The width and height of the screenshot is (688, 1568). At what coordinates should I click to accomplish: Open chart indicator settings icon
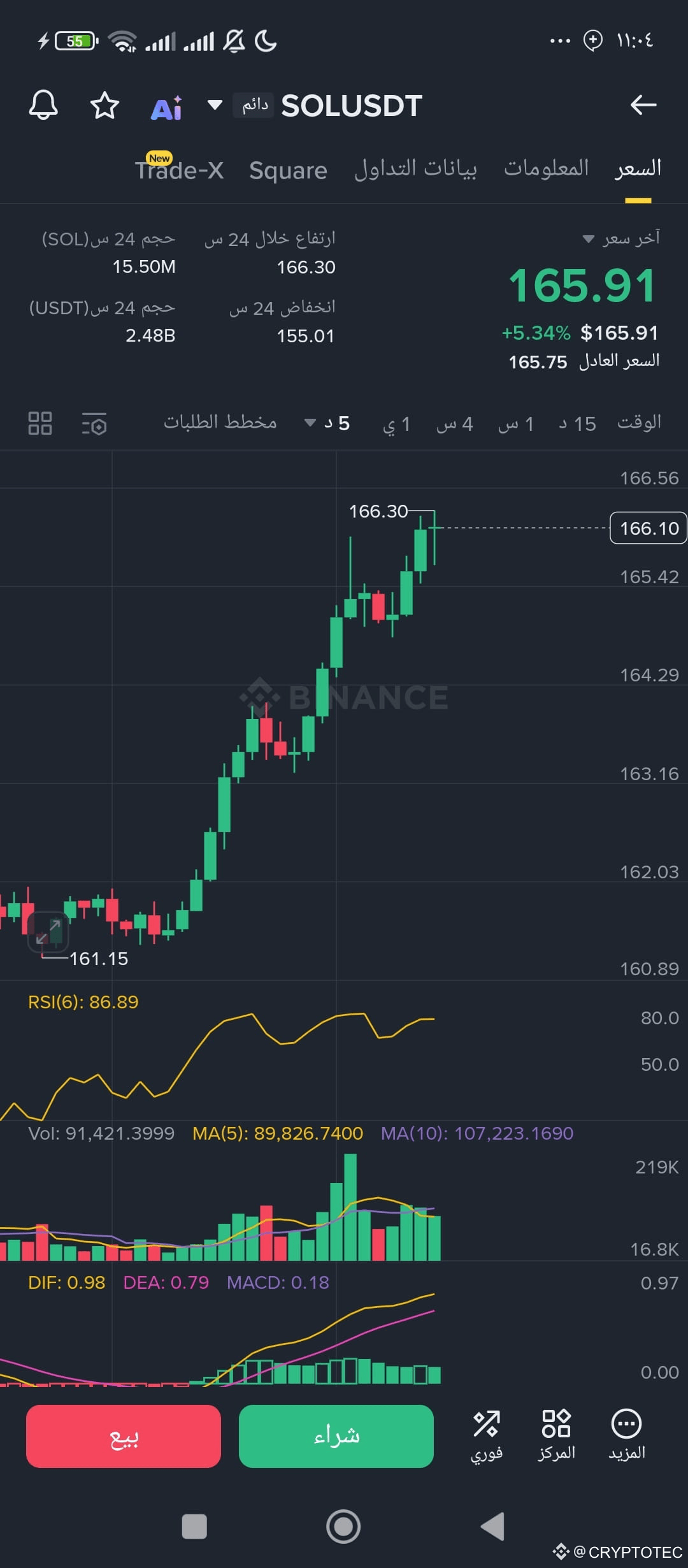coord(94,423)
